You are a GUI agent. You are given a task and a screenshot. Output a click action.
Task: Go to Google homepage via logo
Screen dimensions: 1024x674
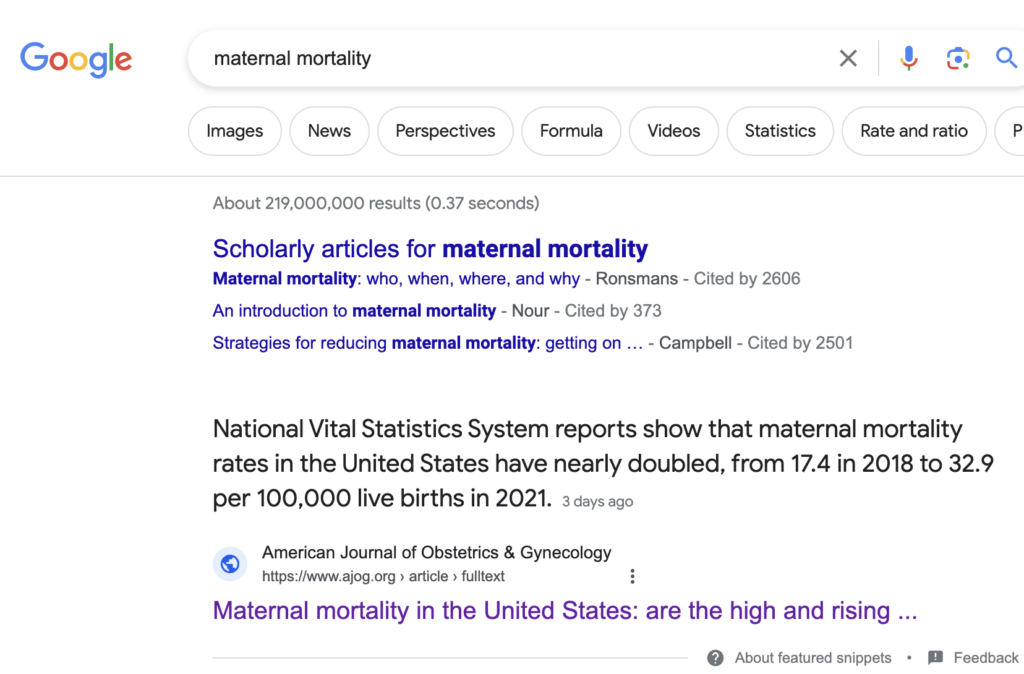point(76,59)
